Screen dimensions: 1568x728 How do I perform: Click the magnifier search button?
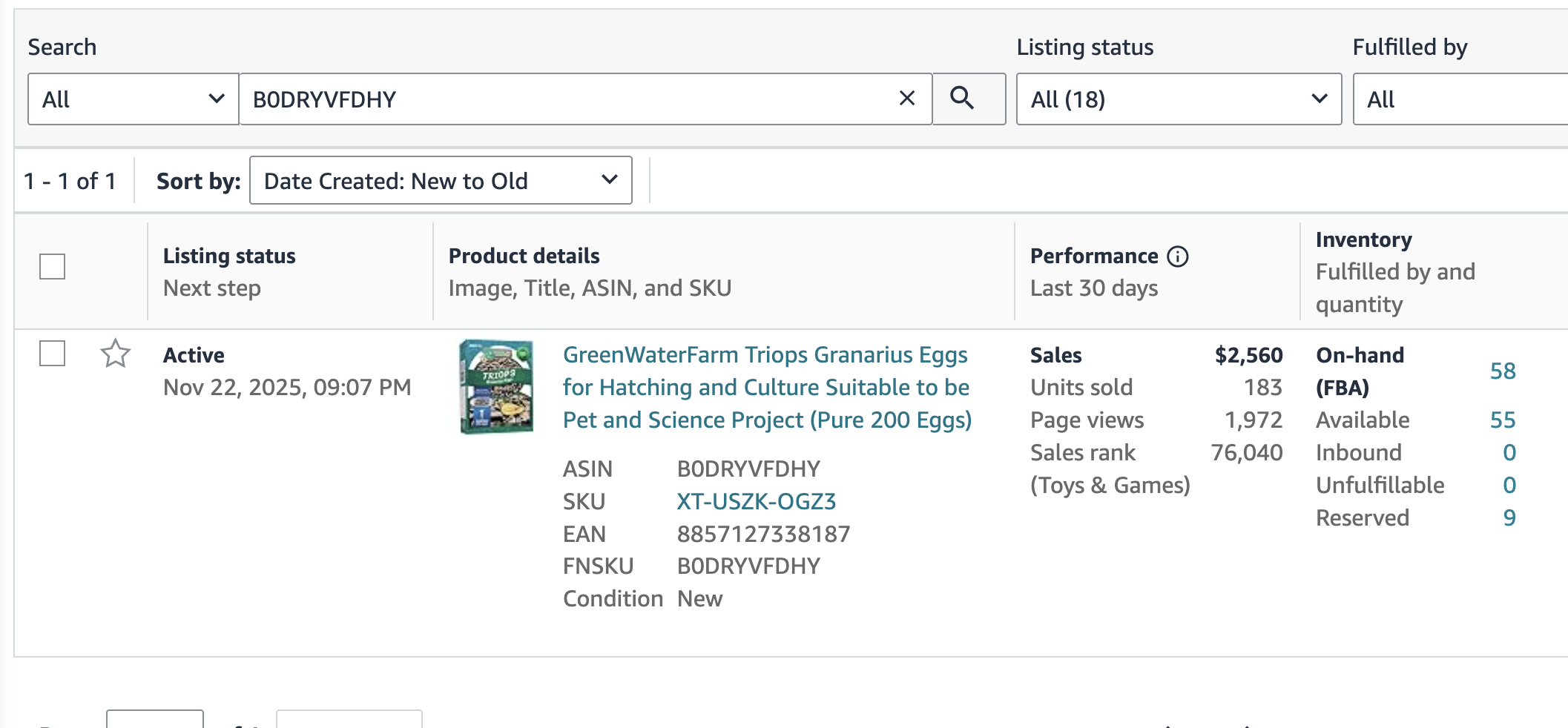click(969, 99)
